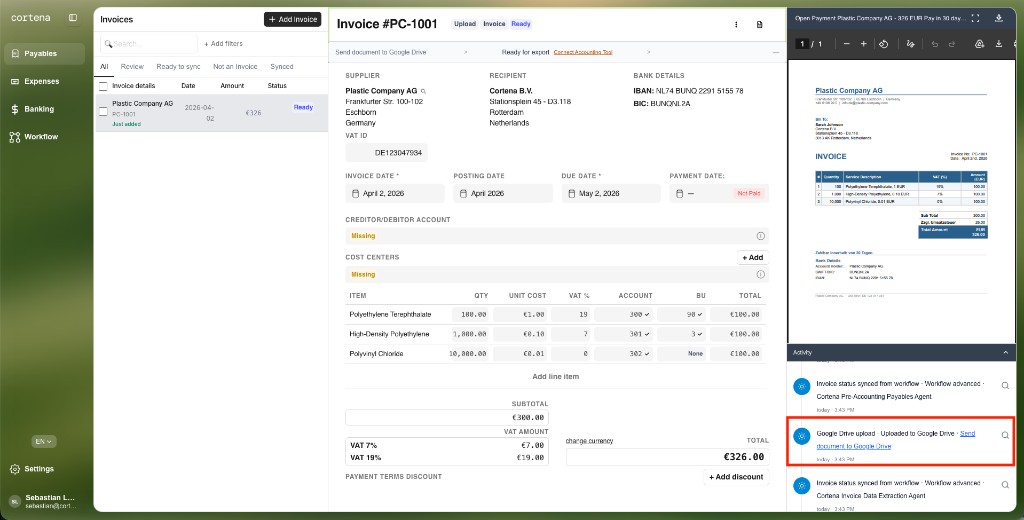Click the Google Drive upload activity avatar icon
Screen dimensions: 1024x520
click(801, 436)
